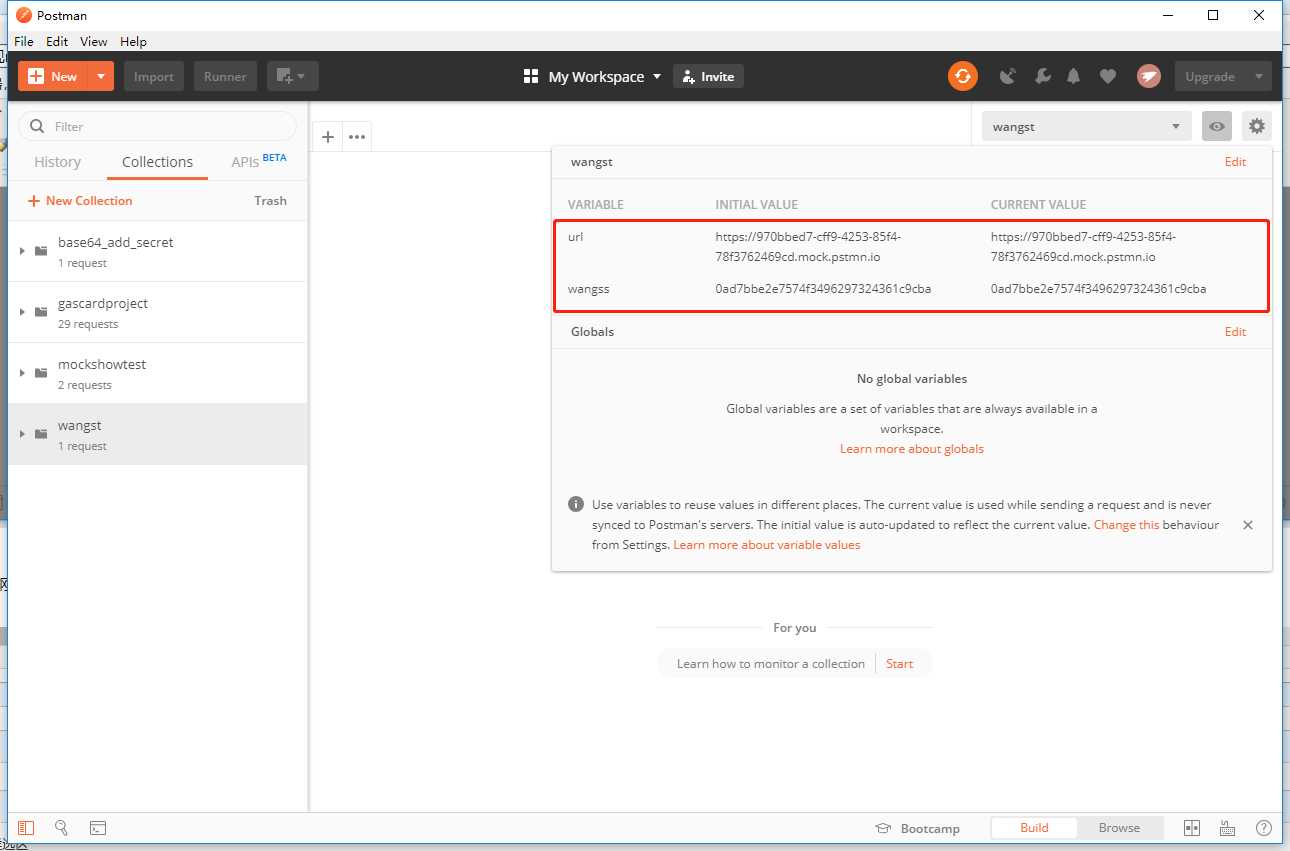Switch to Browse mode
The width and height of the screenshot is (1290, 851).
pyautogui.click(x=1119, y=828)
